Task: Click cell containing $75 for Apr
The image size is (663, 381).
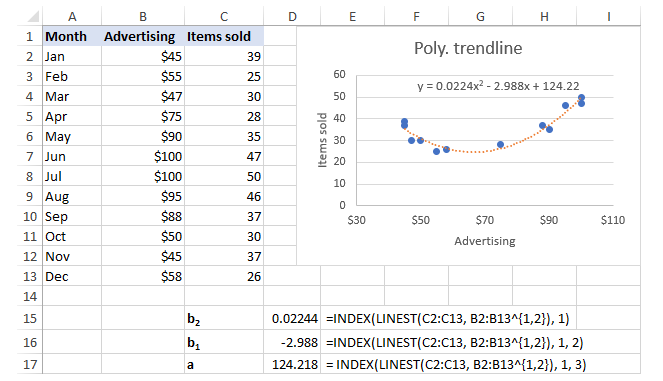Action: [143, 116]
